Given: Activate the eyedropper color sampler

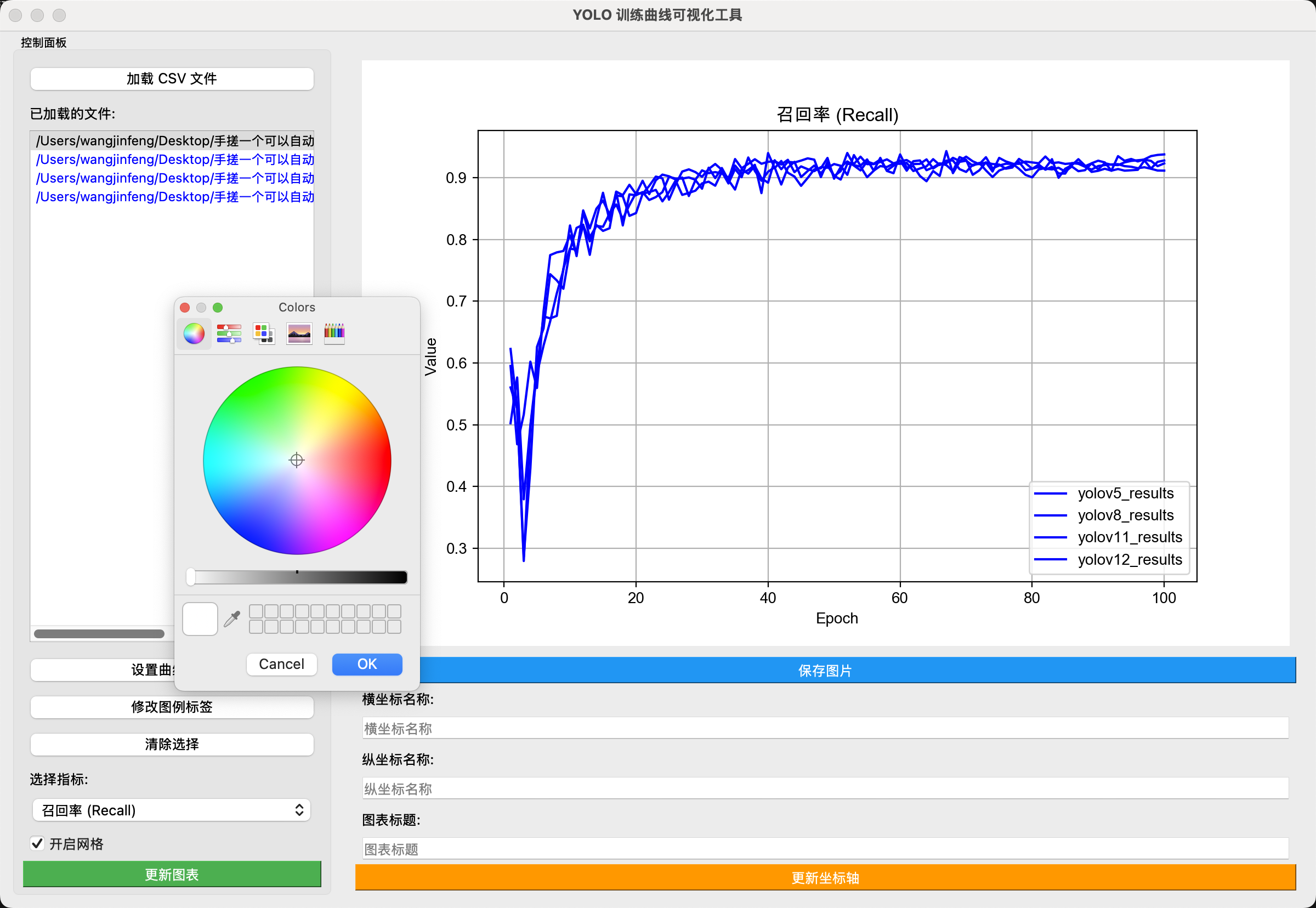Looking at the screenshot, I should point(232,618).
